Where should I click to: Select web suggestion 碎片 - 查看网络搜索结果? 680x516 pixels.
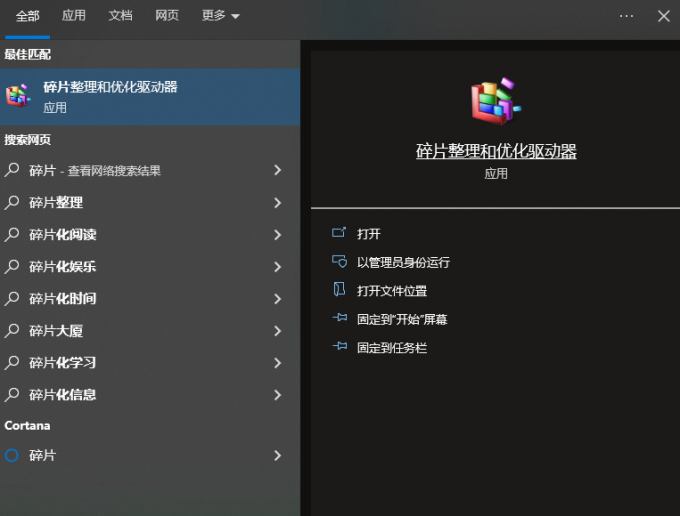(x=150, y=170)
